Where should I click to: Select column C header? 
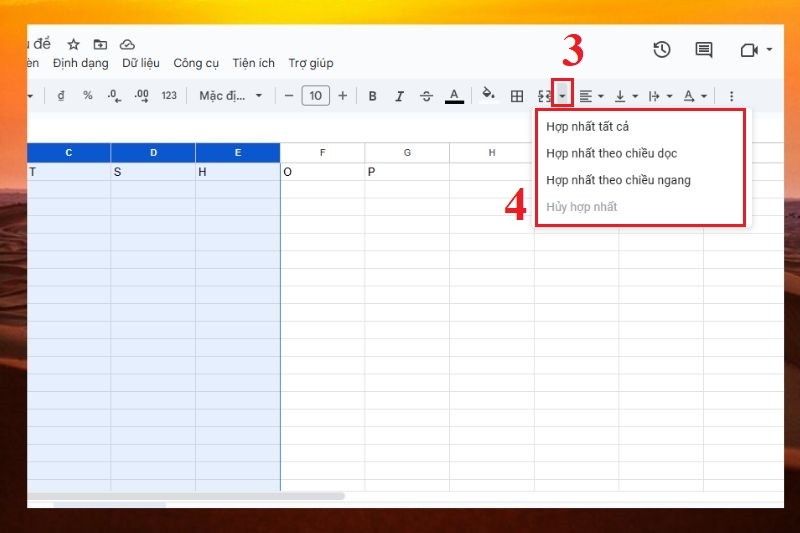point(69,153)
